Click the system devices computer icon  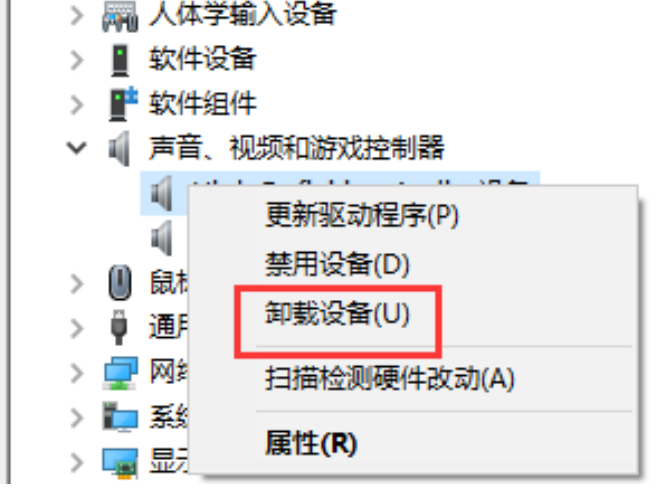[120, 417]
